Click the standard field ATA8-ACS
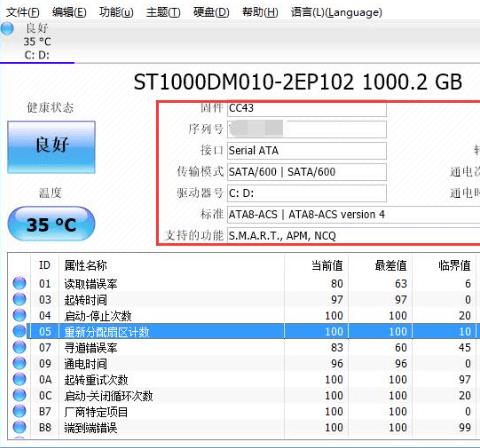This screenshot has width=480, height=448. point(353,214)
